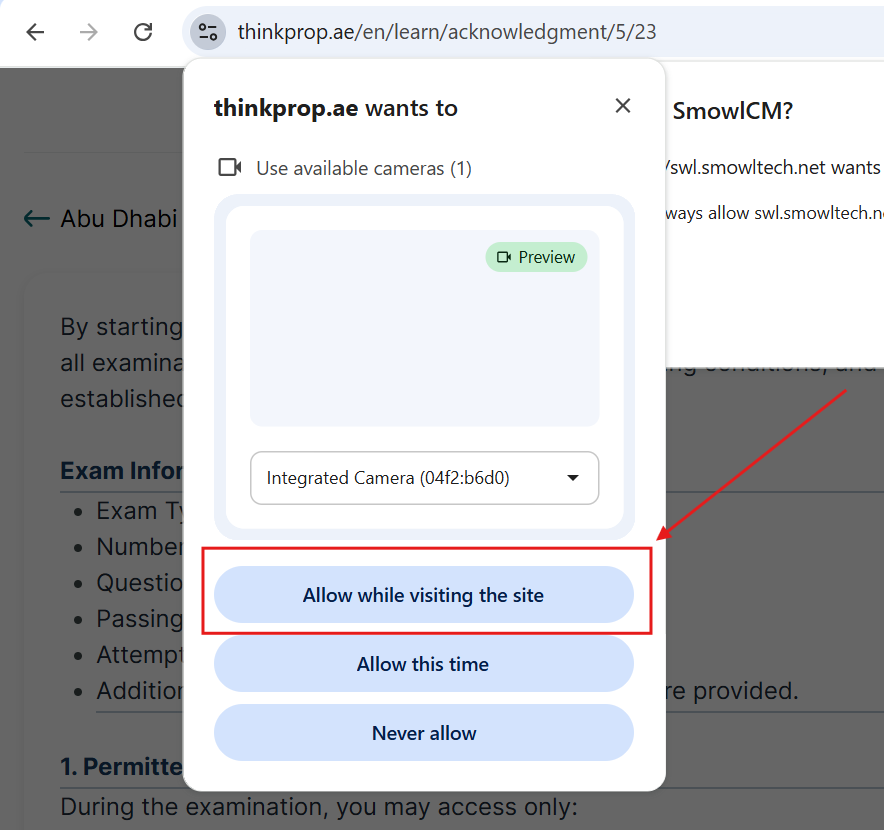This screenshot has height=830, width=884.
Task: Click the SmowlCM? dialog heading
Action: [732, 111]
